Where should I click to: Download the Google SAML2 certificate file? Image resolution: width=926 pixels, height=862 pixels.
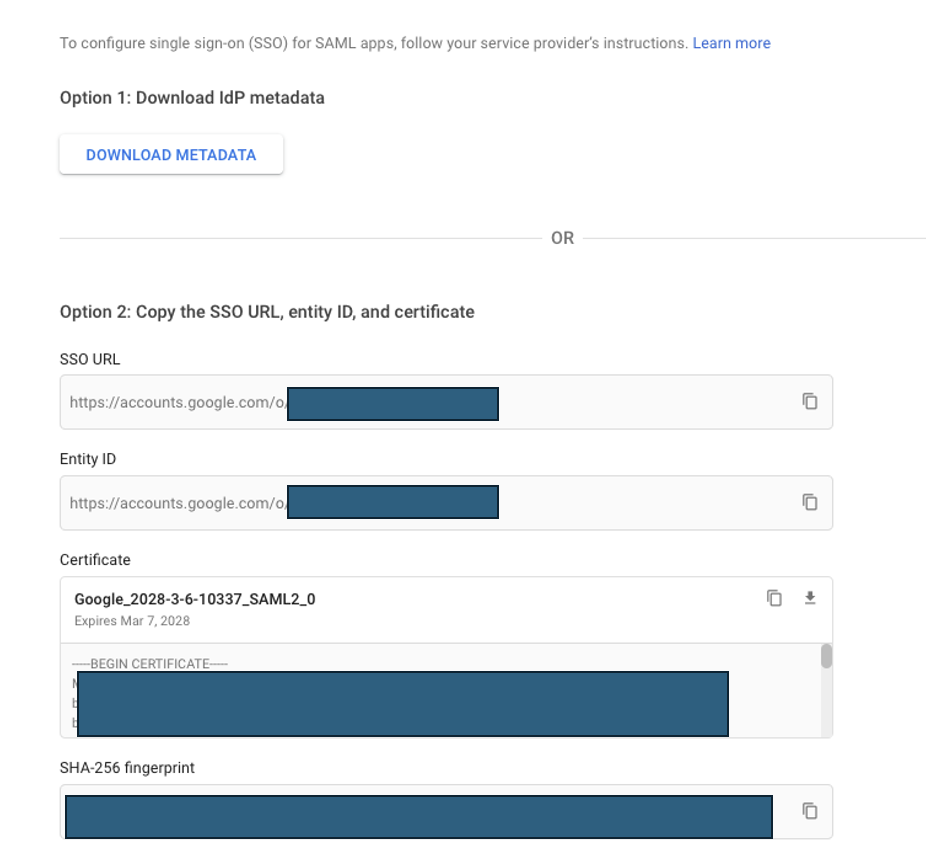[x=810, y=598]
